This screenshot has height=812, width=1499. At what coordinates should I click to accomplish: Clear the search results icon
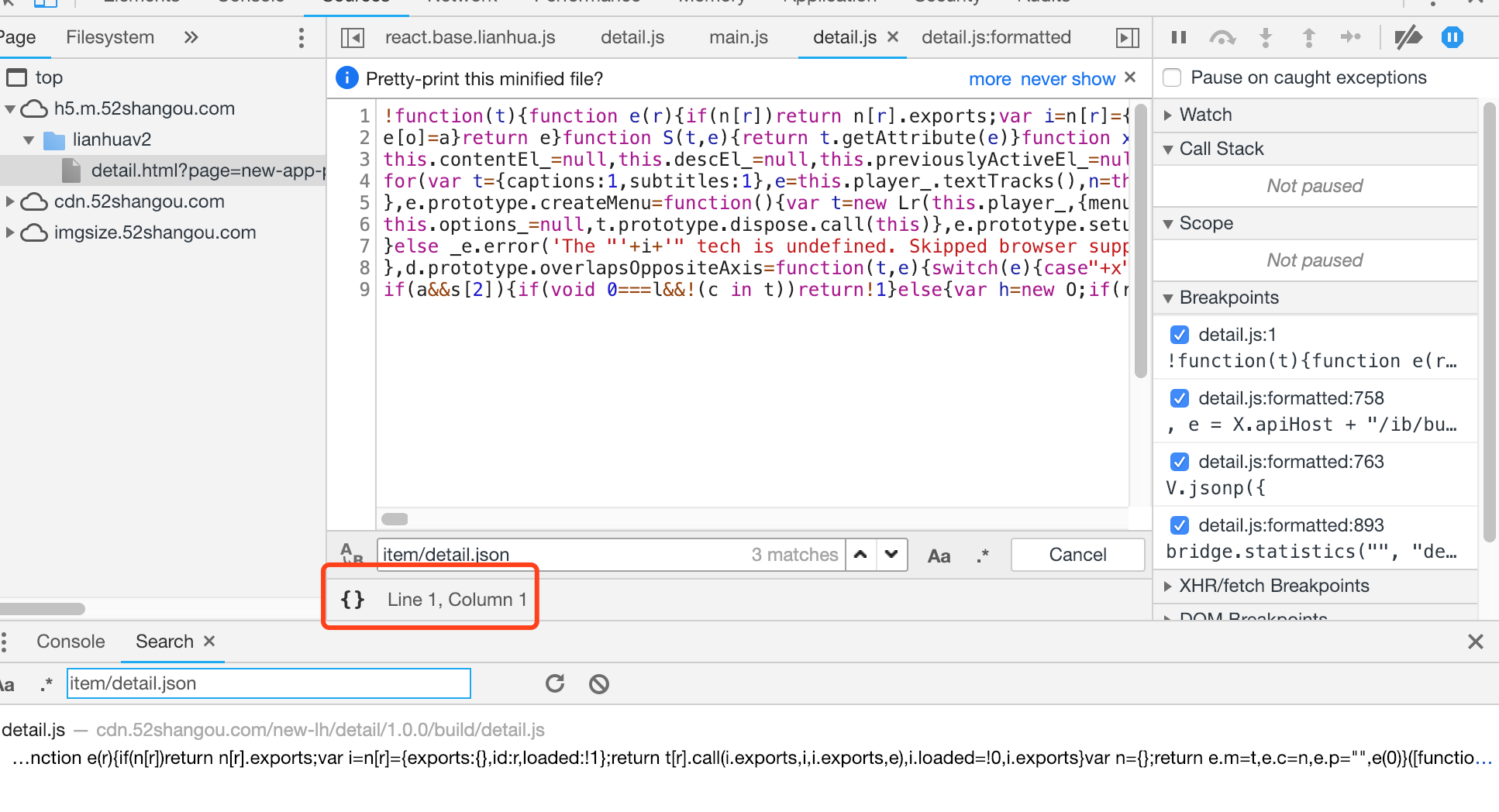coord(599,683)
